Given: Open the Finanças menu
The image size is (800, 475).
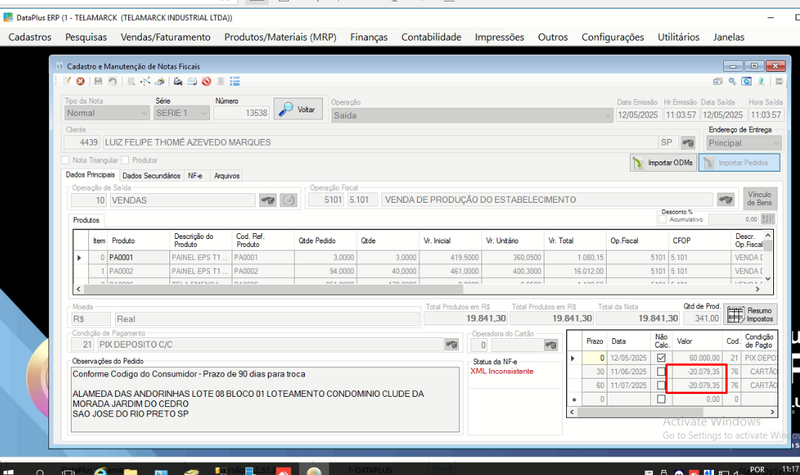Looking at the screenshot, I should pos(369,37).
